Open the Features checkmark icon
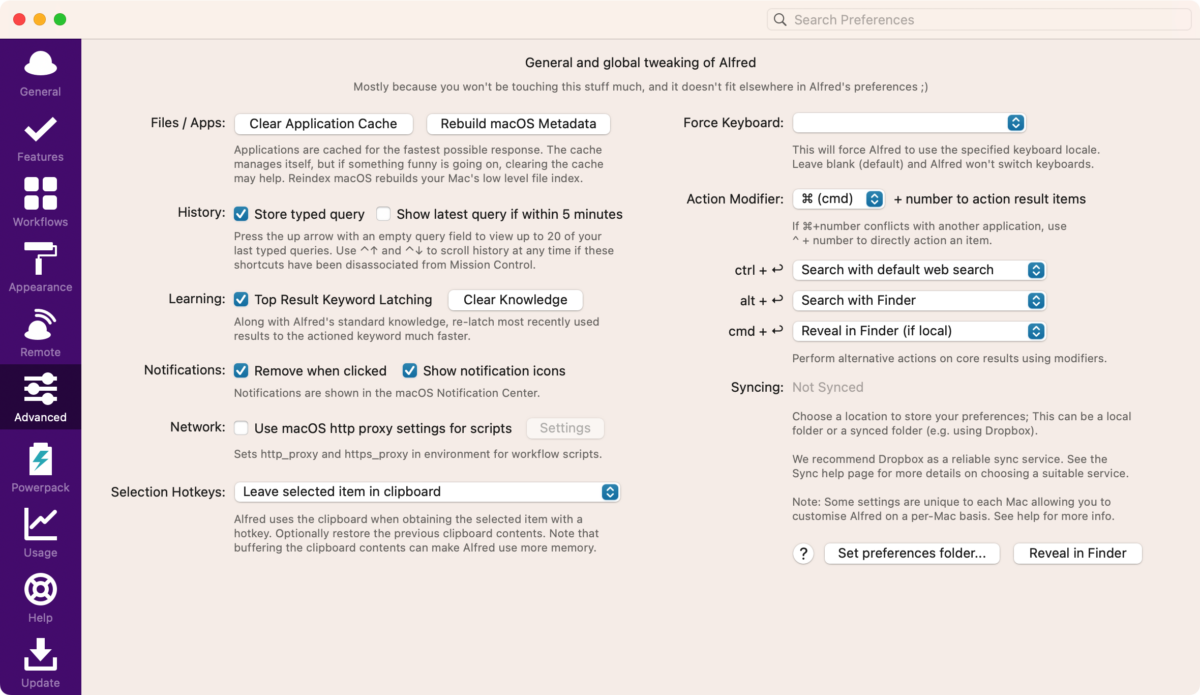 pos(40,129)
